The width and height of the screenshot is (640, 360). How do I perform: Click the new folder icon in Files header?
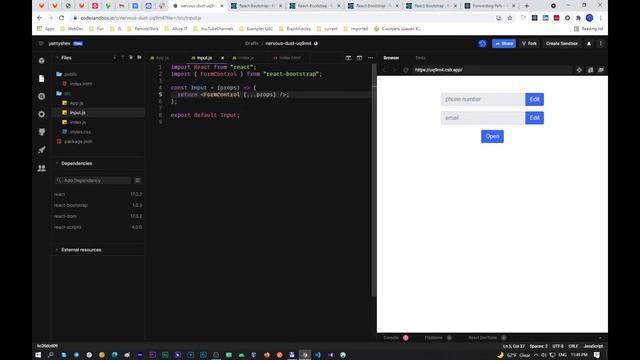click(139, 58)
